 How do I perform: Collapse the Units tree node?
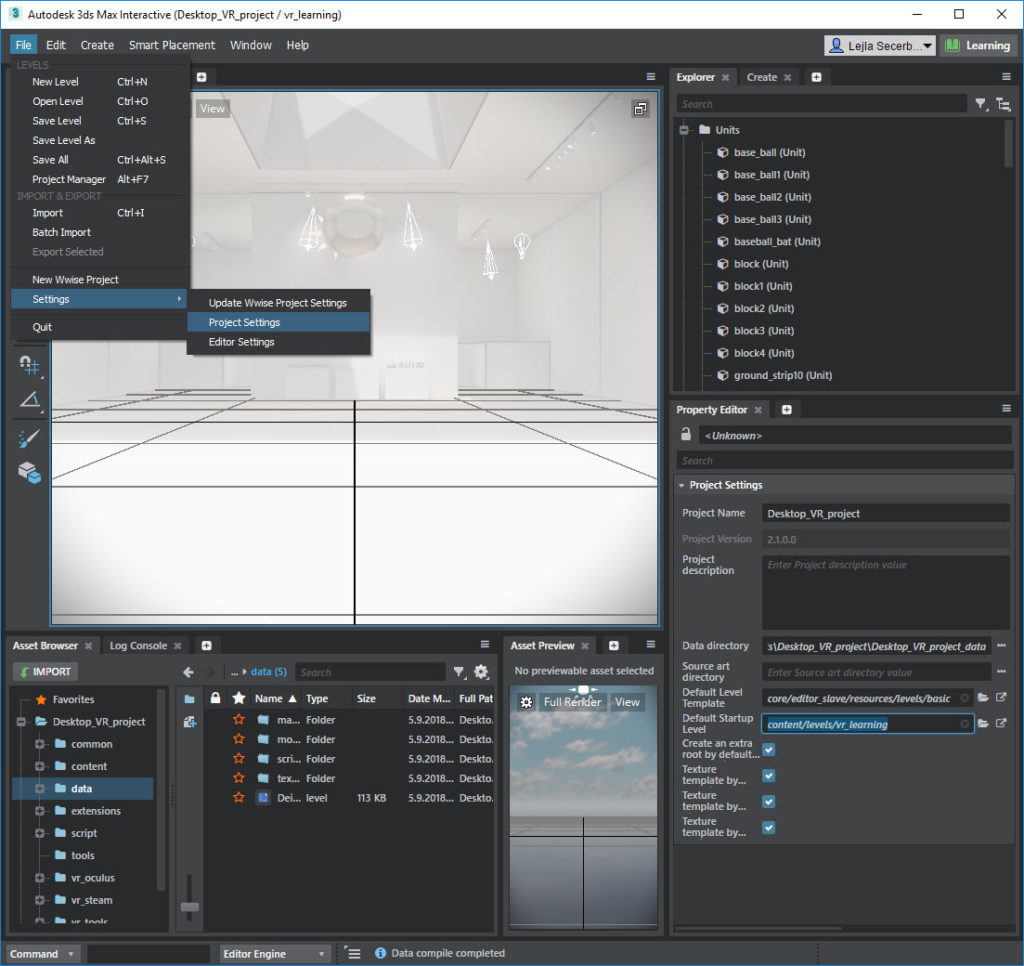click(685, 130)
